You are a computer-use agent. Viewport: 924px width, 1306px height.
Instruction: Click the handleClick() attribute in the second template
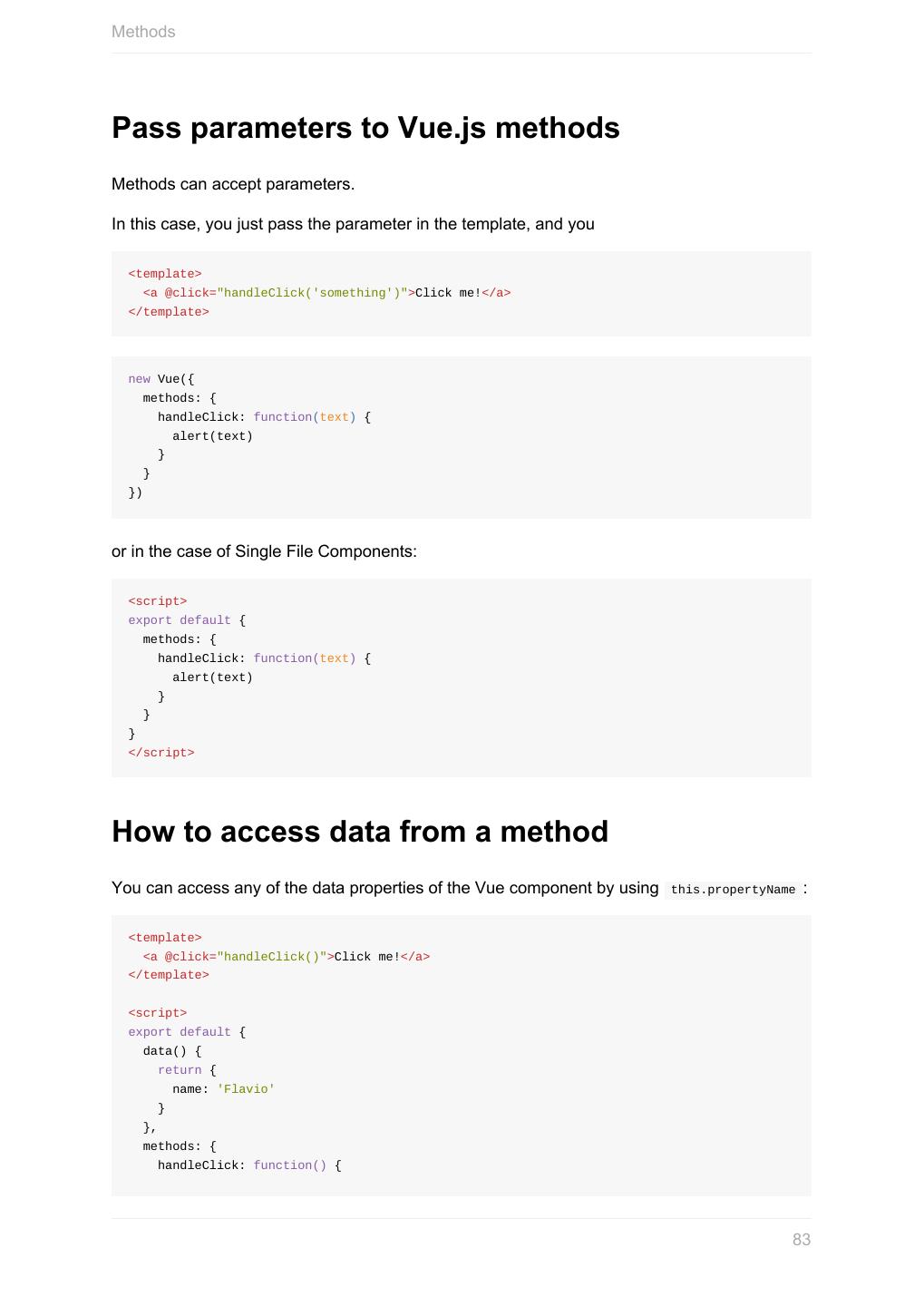coord(271,957)
